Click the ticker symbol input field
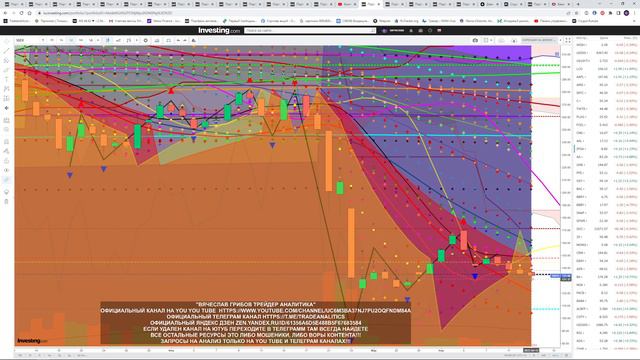 [28, 40]
